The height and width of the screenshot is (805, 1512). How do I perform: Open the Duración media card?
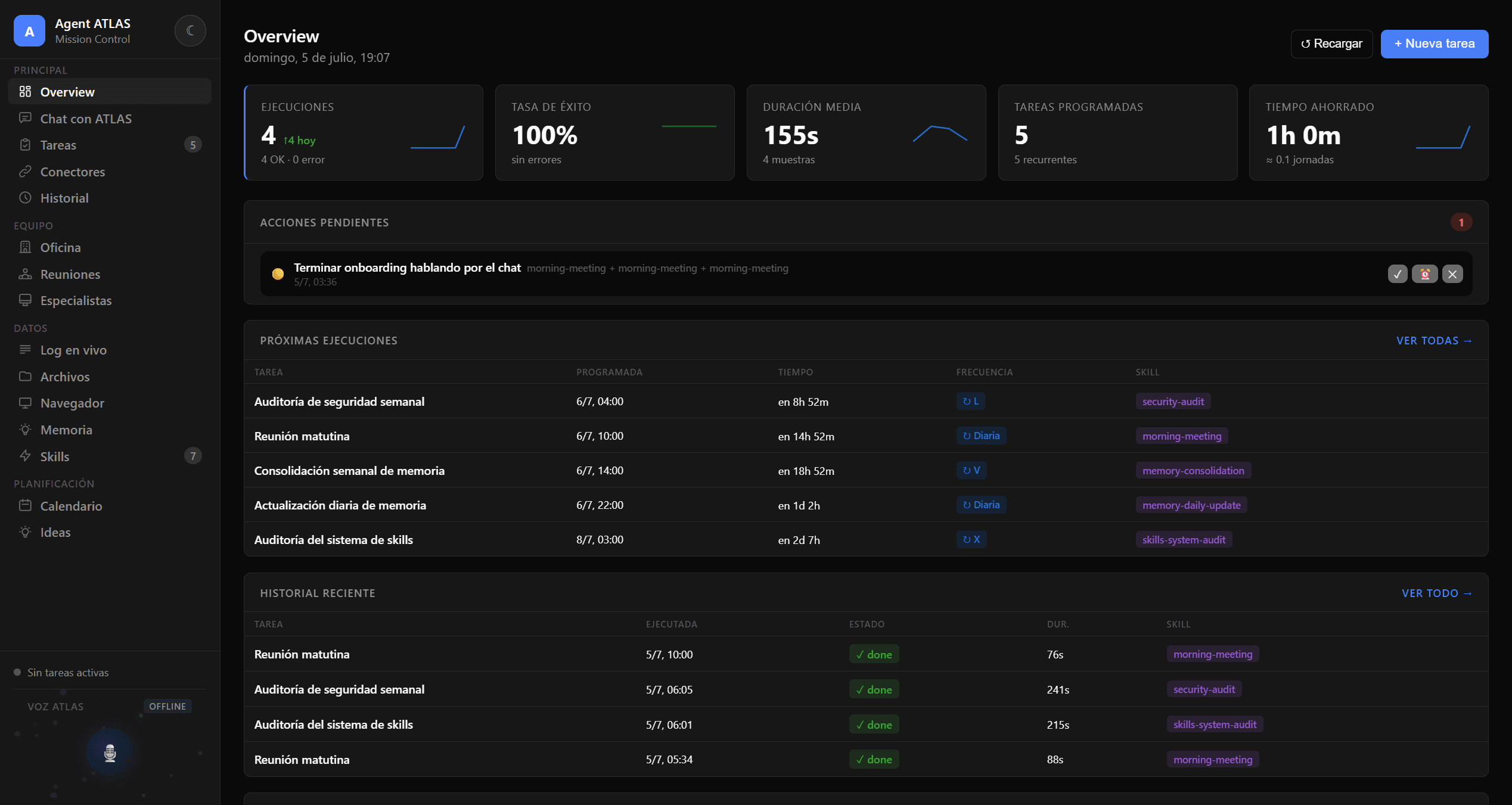click(866, 132)
